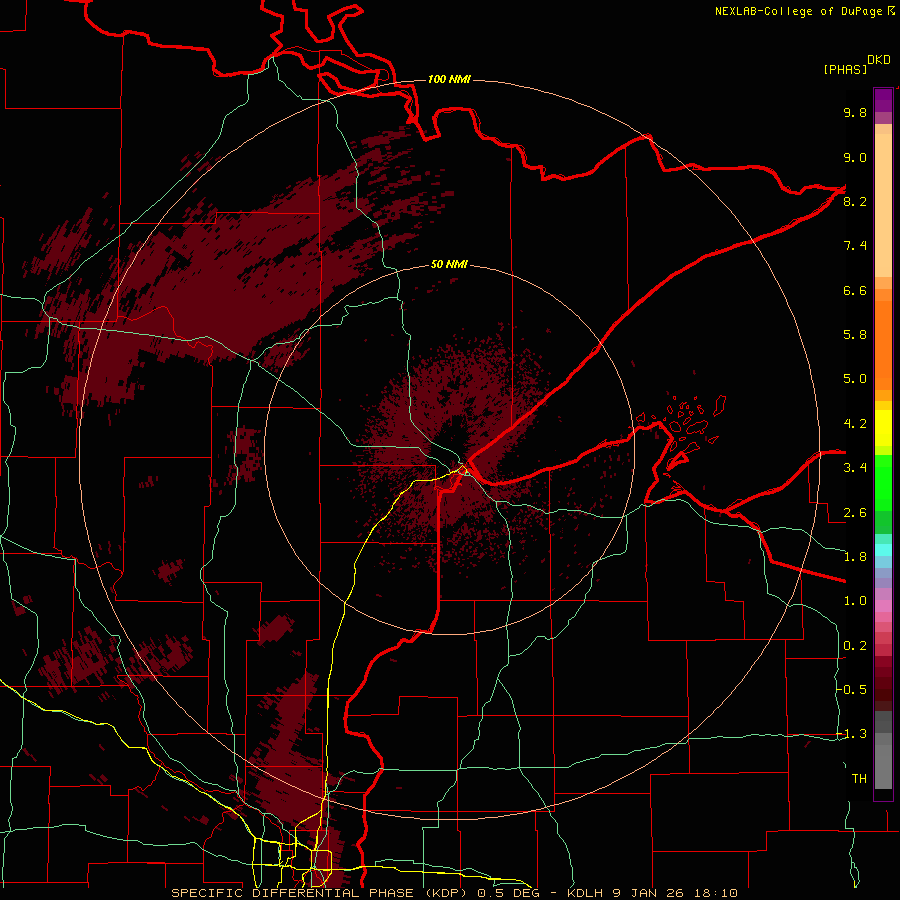
Task: Click the -0.5 value on color scale
Action: [x=852, y=689]
